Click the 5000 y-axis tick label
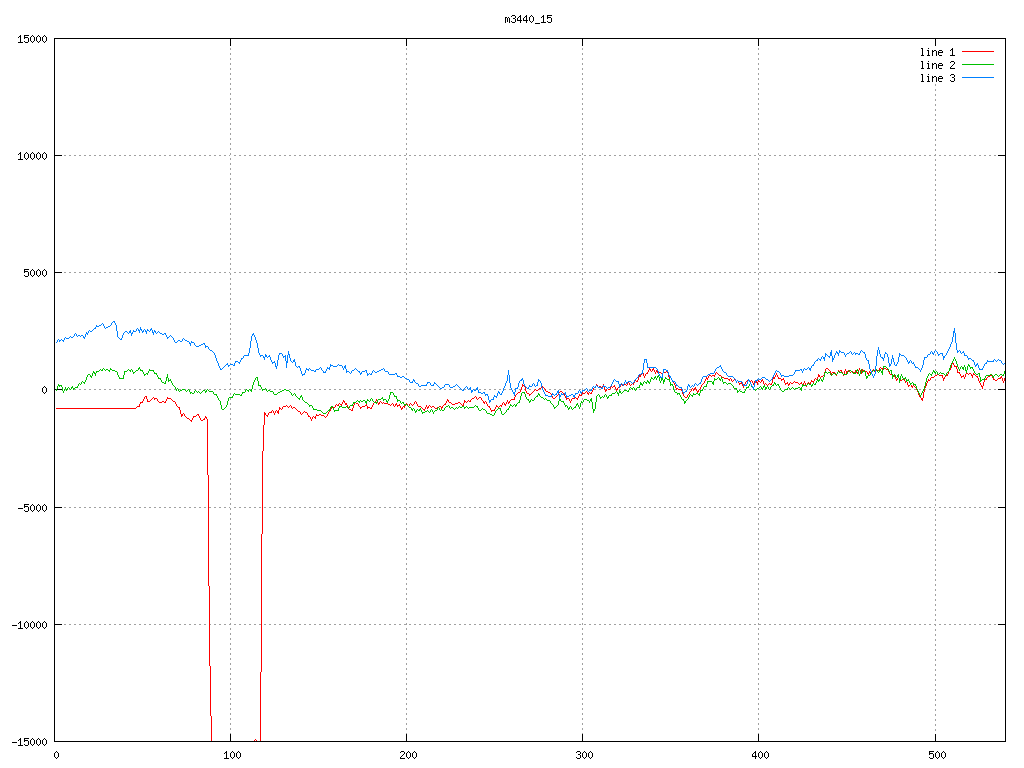The image size is (1024, 768). coord(34,273)
